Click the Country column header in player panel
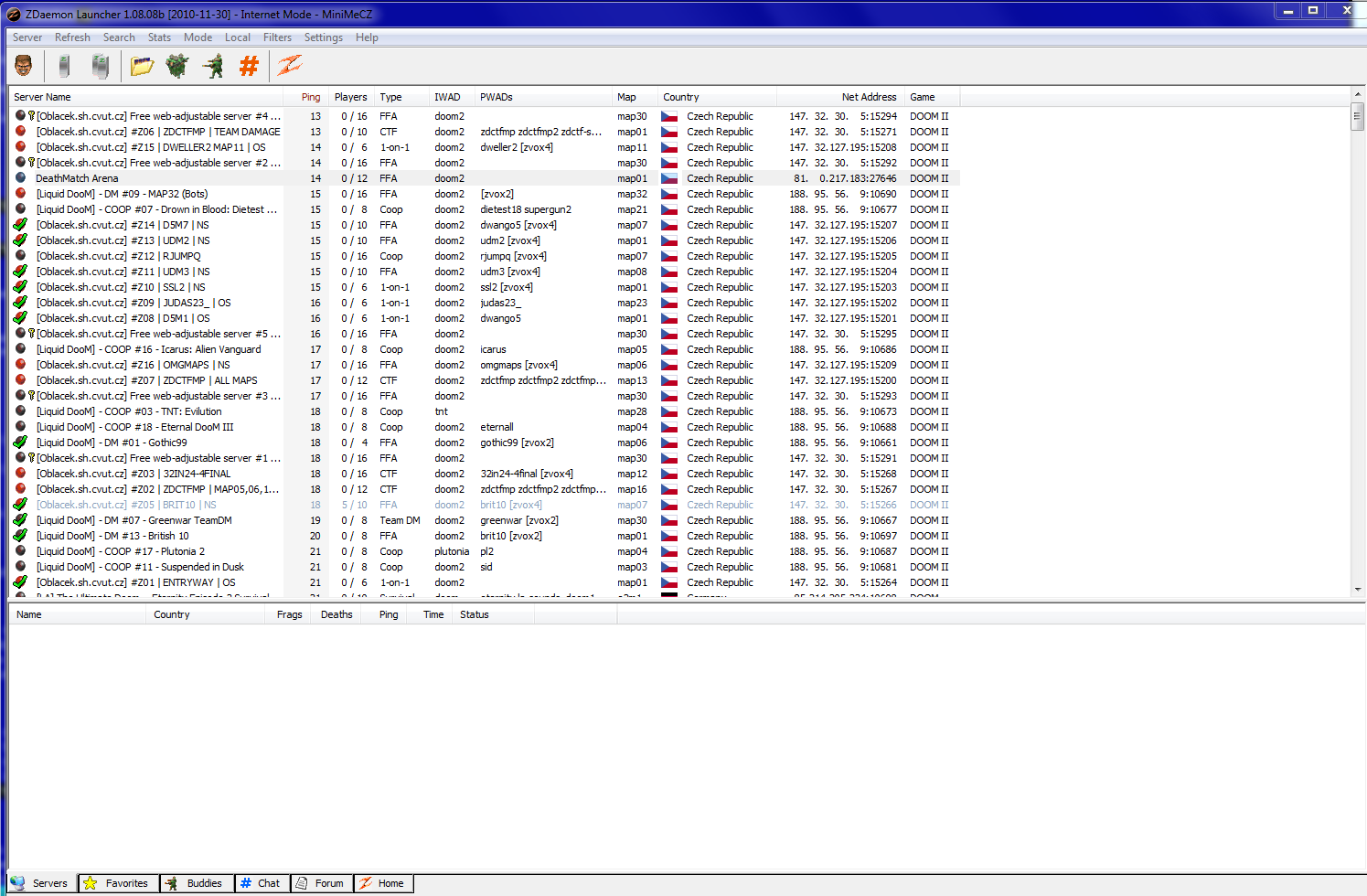 [x=172, y=614]
